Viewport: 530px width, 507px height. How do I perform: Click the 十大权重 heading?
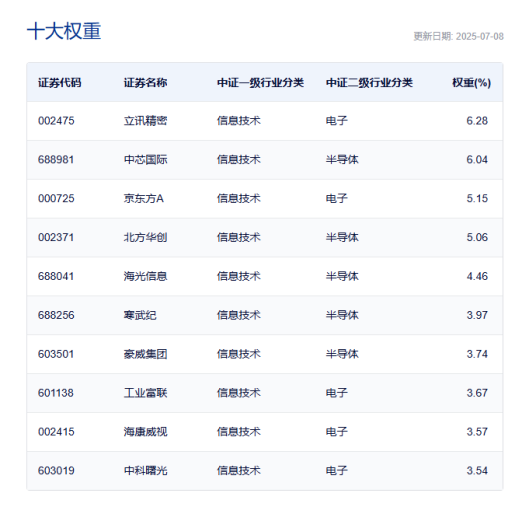tap(64, 31)
